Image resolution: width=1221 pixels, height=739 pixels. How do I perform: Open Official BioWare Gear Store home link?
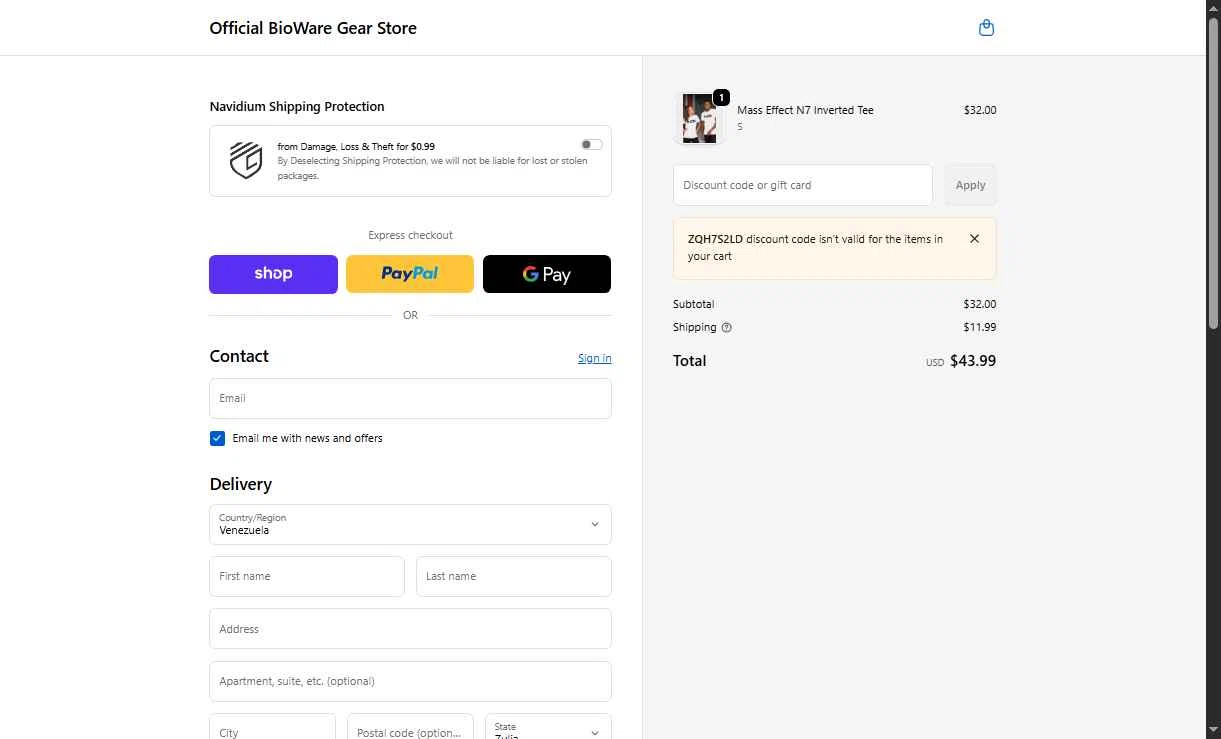[313, 28]
